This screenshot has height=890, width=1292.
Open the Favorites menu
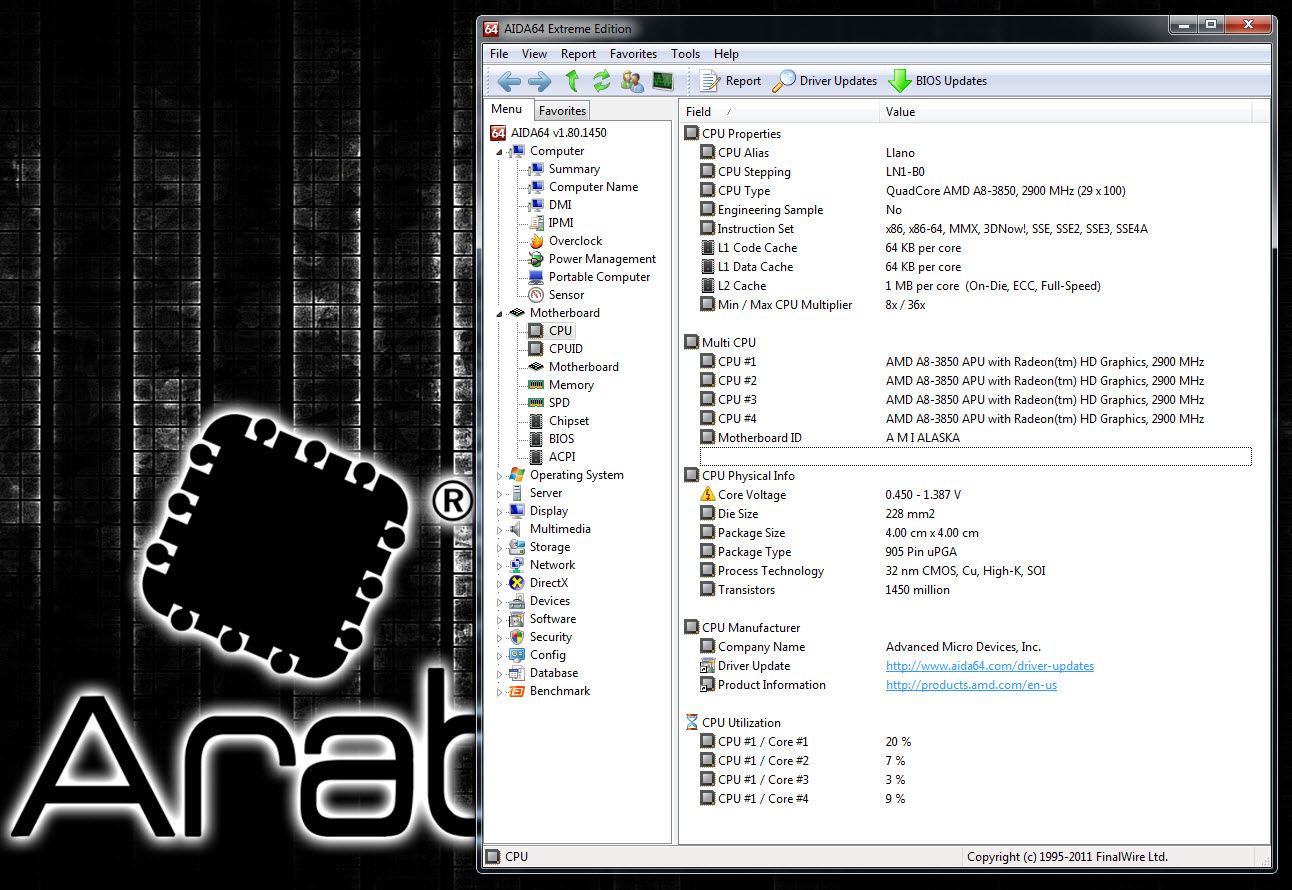pyautogui.click(x=633, y=54)
